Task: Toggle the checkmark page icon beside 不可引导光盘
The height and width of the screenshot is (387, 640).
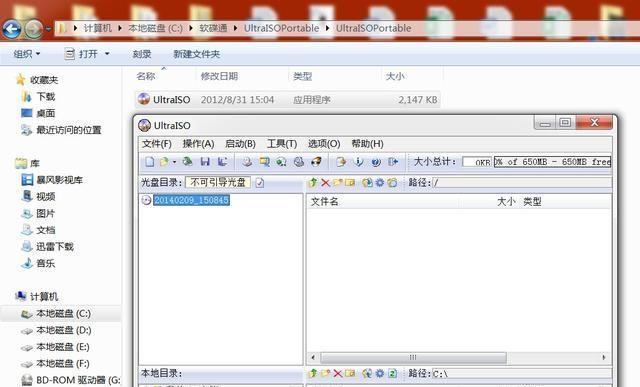Action: (x=260, y=183)
